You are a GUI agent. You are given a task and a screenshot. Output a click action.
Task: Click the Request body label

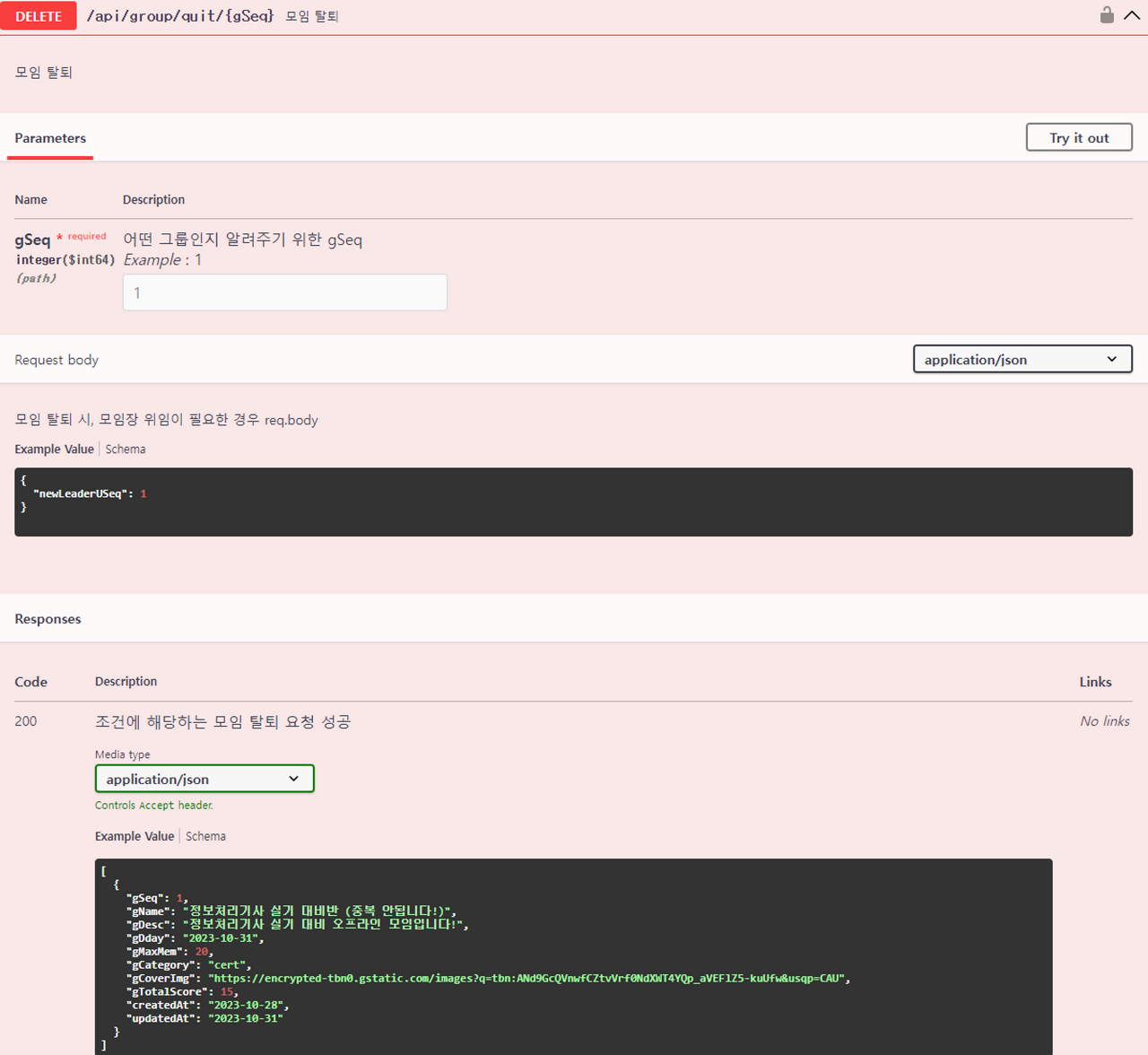point(57,360)
